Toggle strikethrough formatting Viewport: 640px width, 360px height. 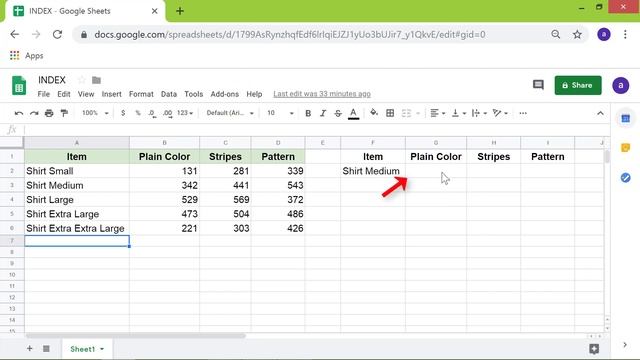pyautogui.click(x=338, y=113)
